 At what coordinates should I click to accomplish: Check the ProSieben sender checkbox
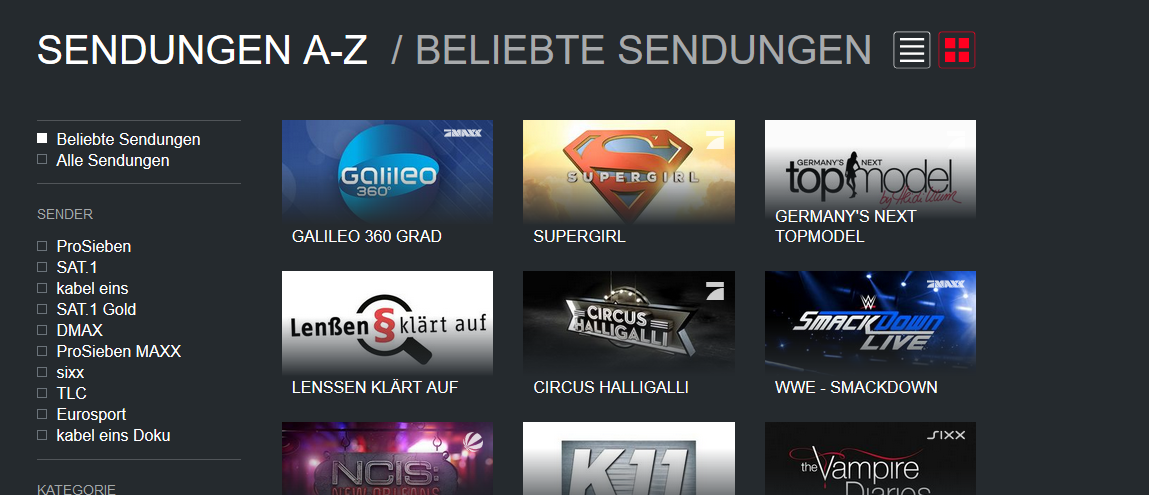tap(42, 247)
